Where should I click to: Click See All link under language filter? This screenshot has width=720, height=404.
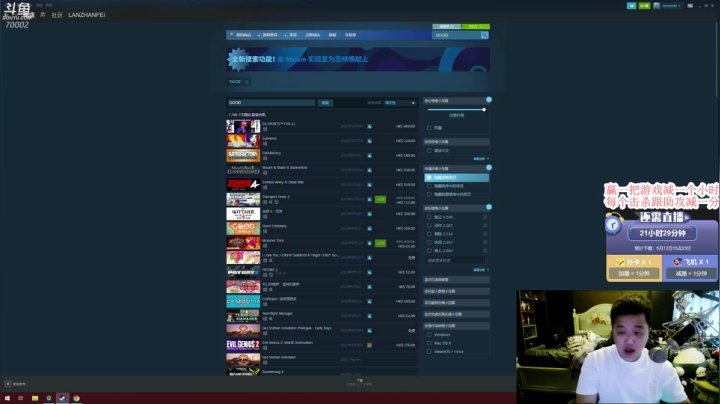click(481, 159)
